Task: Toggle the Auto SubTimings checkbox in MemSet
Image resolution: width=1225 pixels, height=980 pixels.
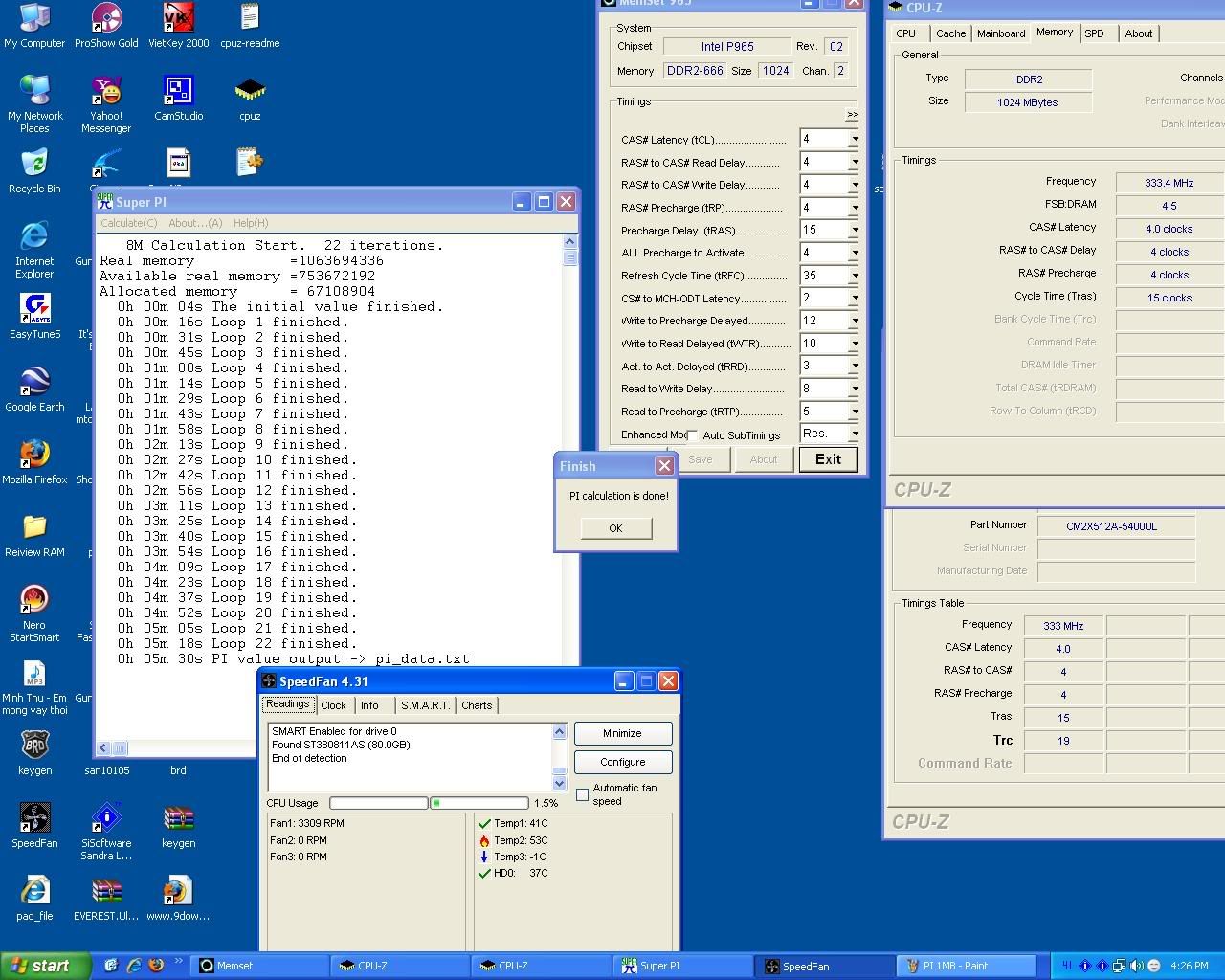Action: coord(692,435)
